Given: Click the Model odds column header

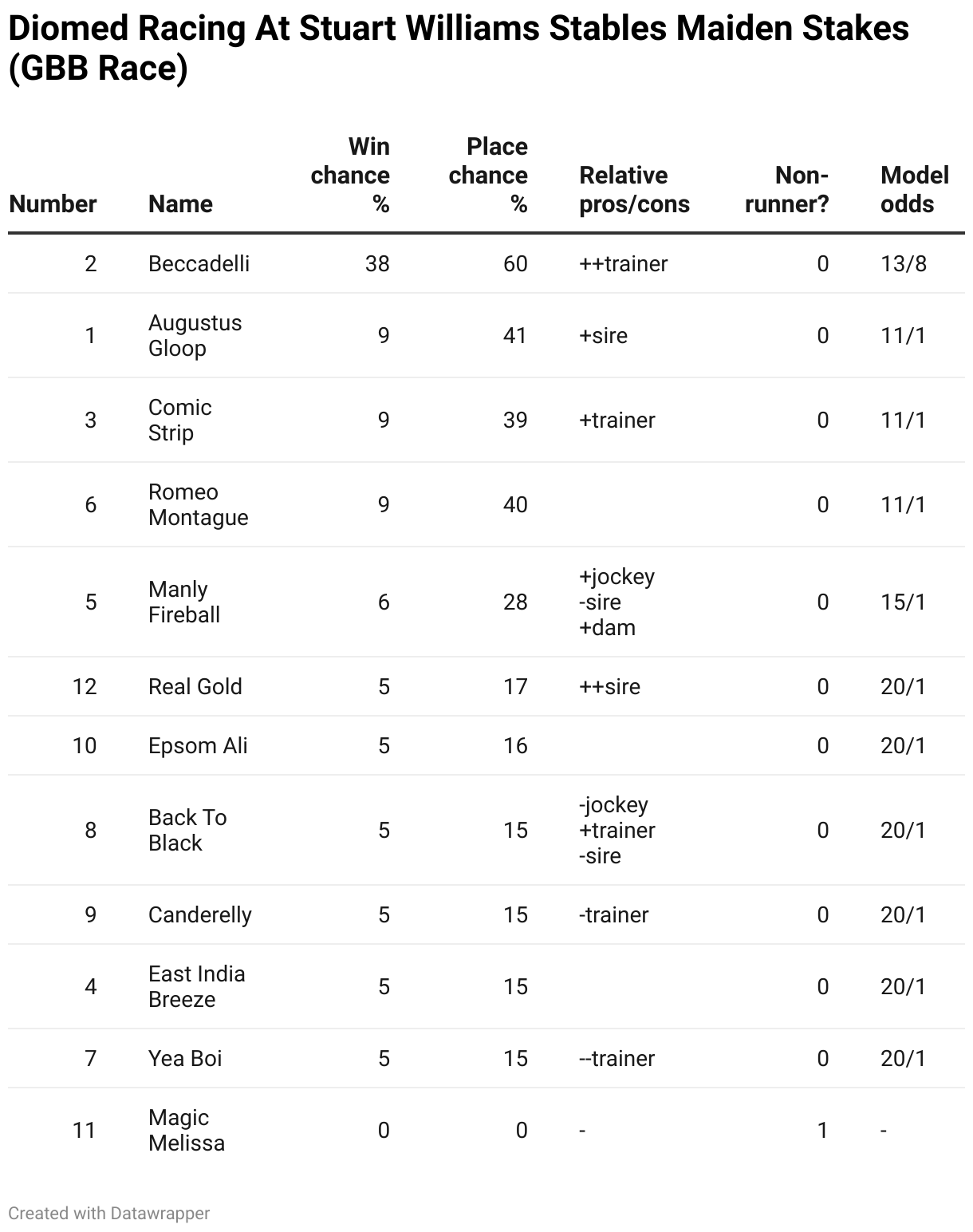Looking at the screenshot, I should [x=915, y=190].
